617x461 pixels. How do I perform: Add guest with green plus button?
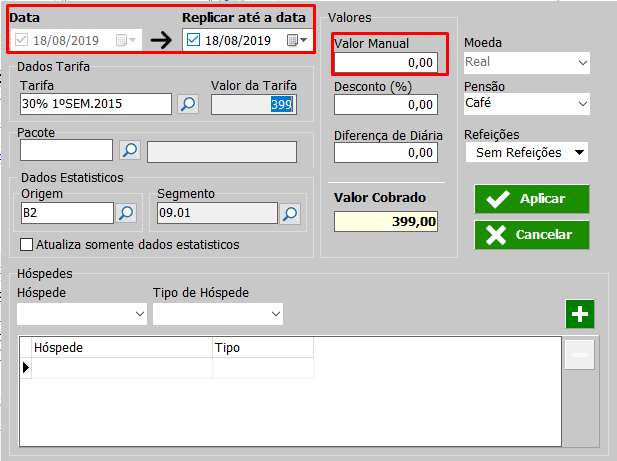[x=580, y=314]
